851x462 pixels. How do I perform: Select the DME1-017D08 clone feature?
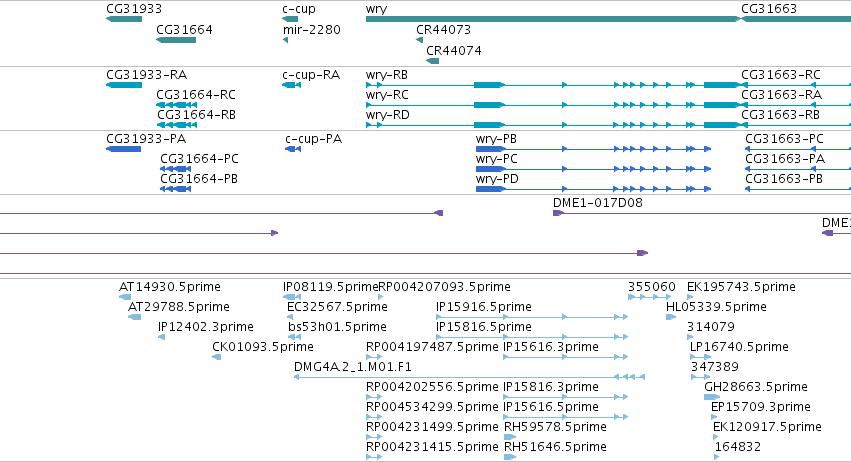click(x=598, y=203)
